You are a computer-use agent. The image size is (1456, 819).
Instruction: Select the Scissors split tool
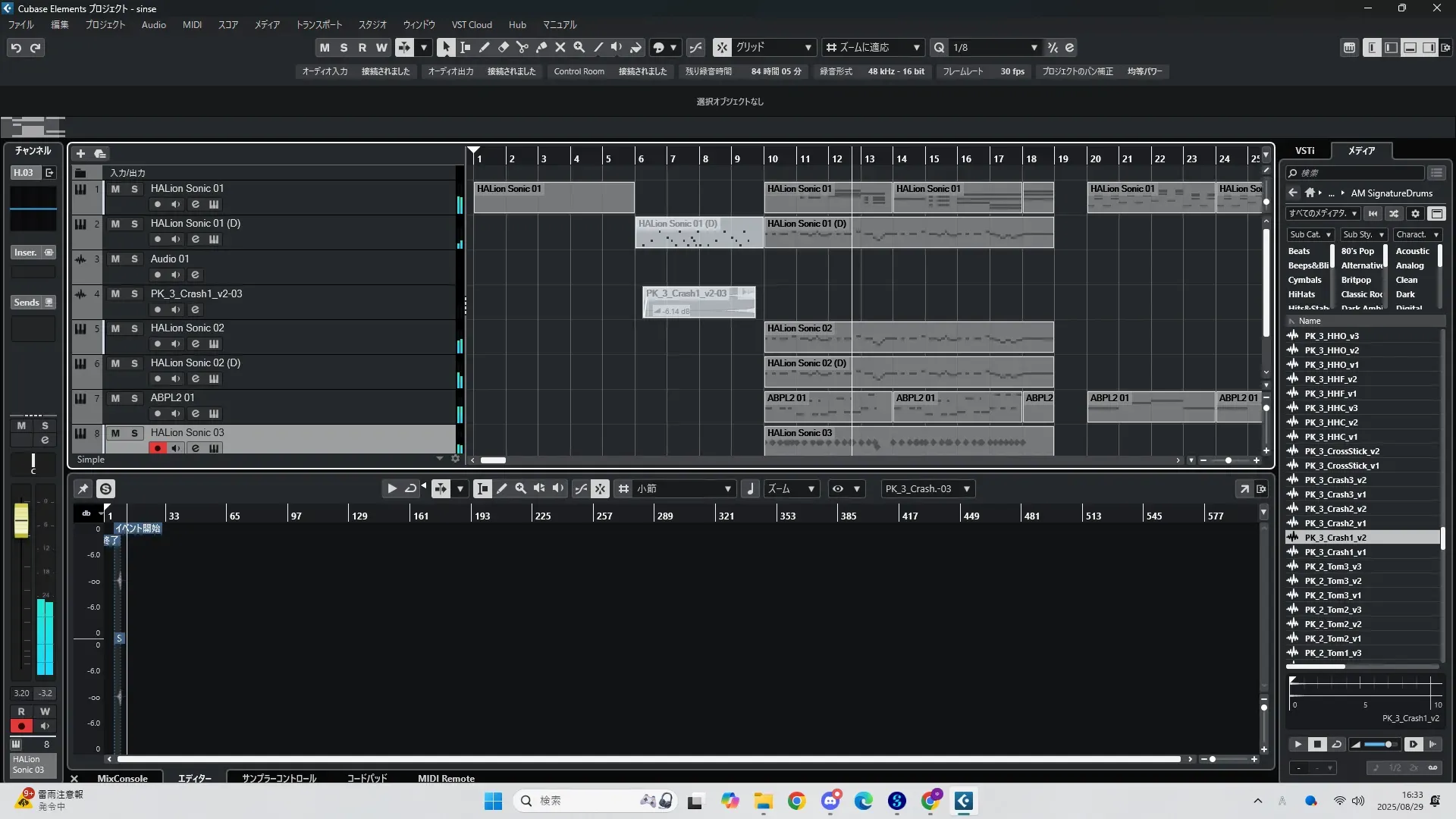[522, 47]
